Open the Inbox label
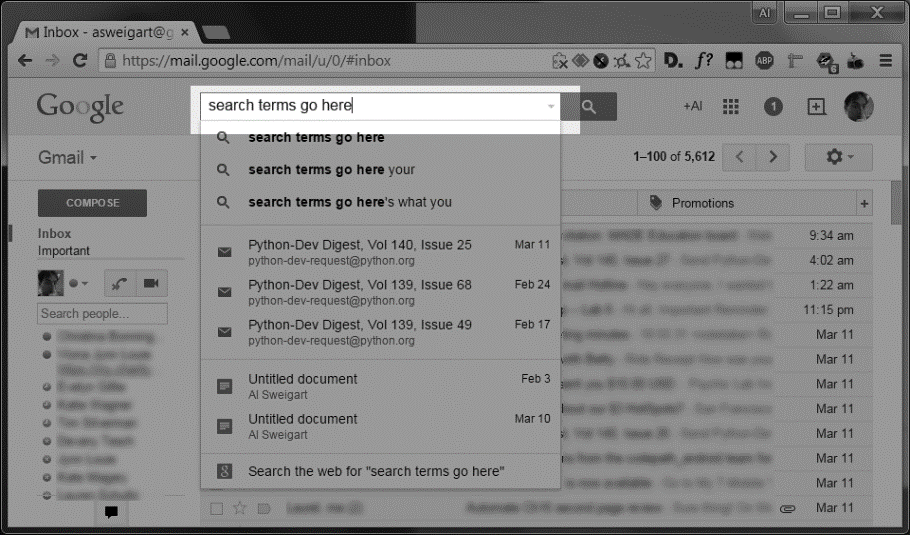 tap(54, 233)
